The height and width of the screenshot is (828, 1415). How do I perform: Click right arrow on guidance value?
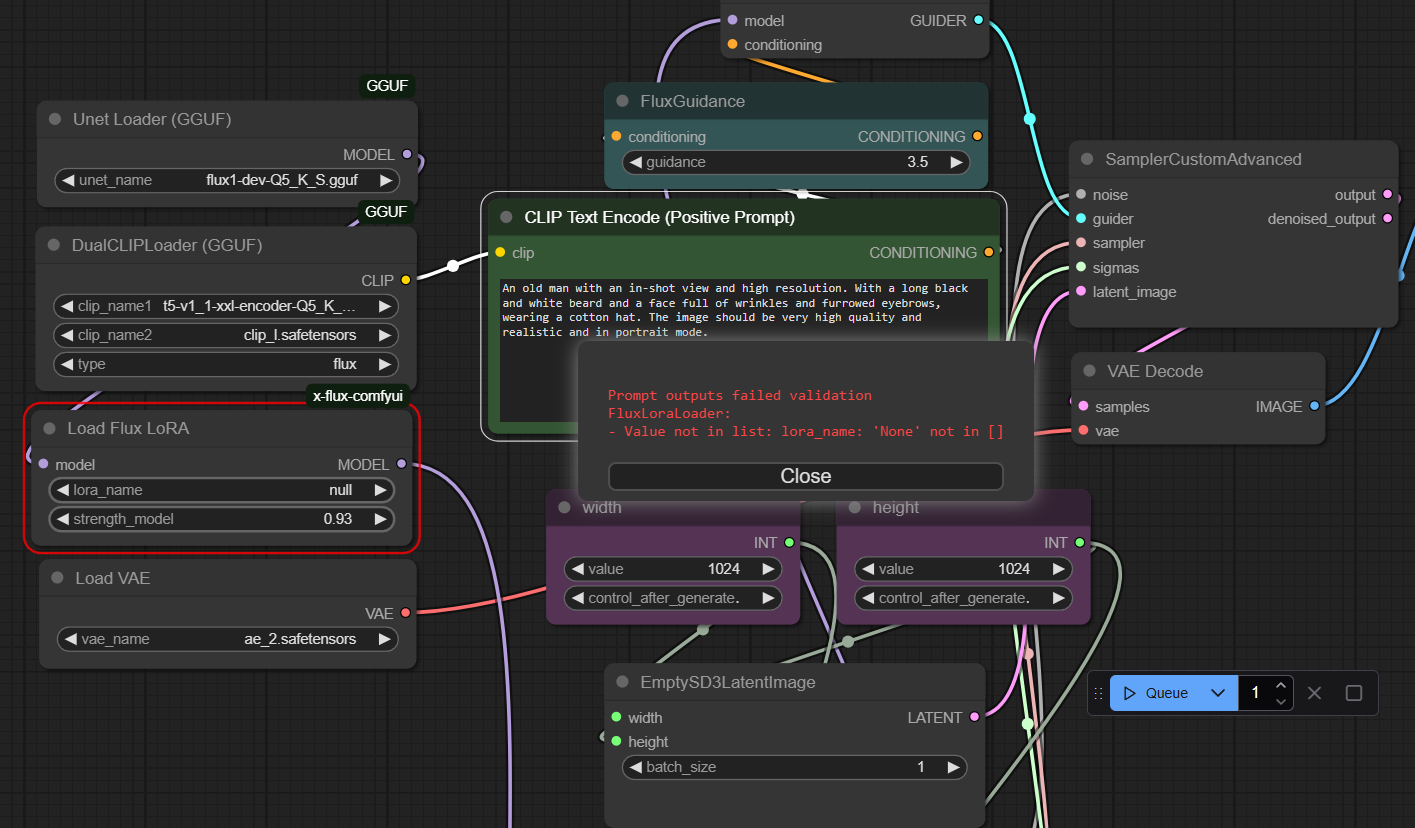click(x=955, y=162)
